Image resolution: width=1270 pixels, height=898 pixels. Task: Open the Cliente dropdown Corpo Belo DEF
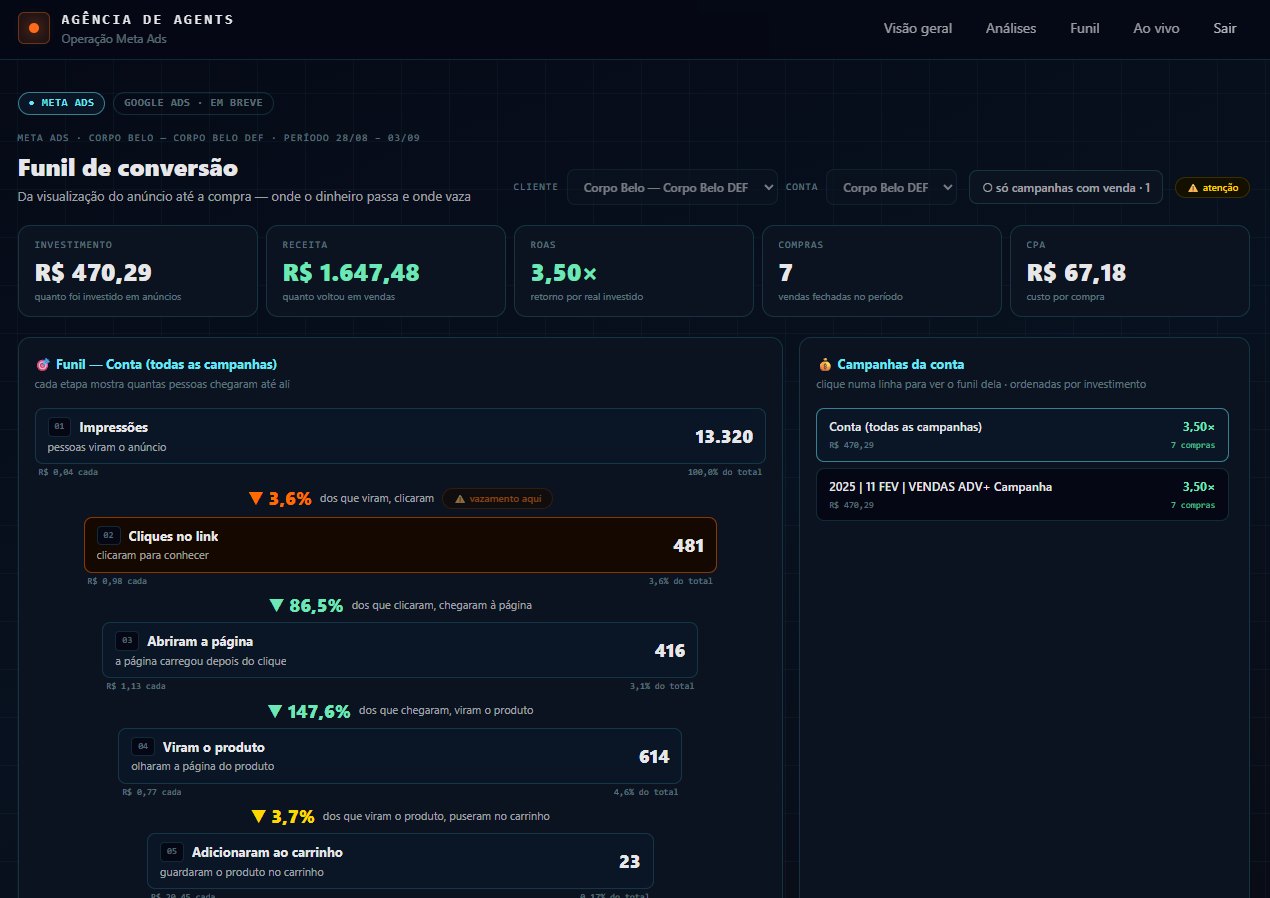(672, 187)
